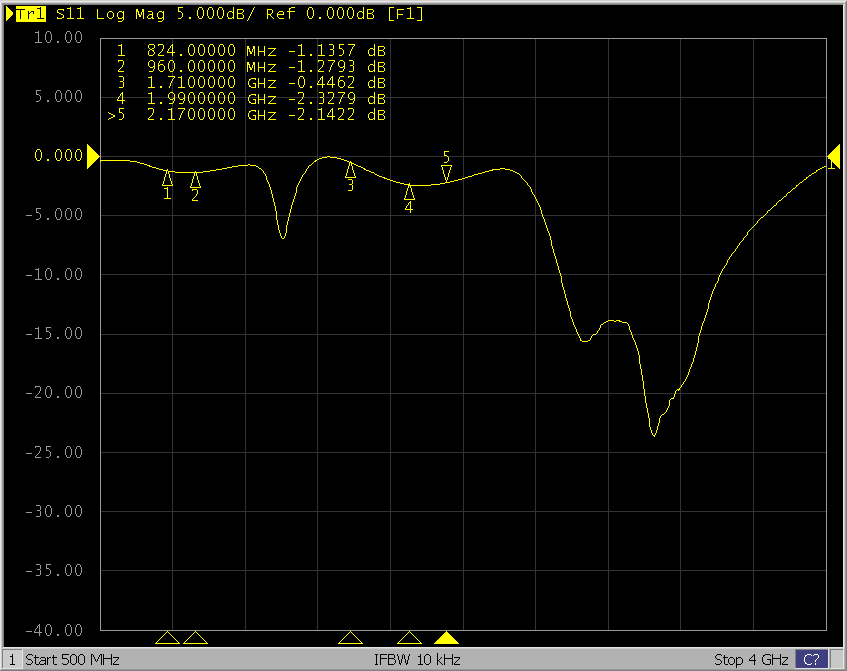Screen dimensions: 847x671
Task: Edit the 5.000dB/ scale per division value
Action: pos(188,14)
